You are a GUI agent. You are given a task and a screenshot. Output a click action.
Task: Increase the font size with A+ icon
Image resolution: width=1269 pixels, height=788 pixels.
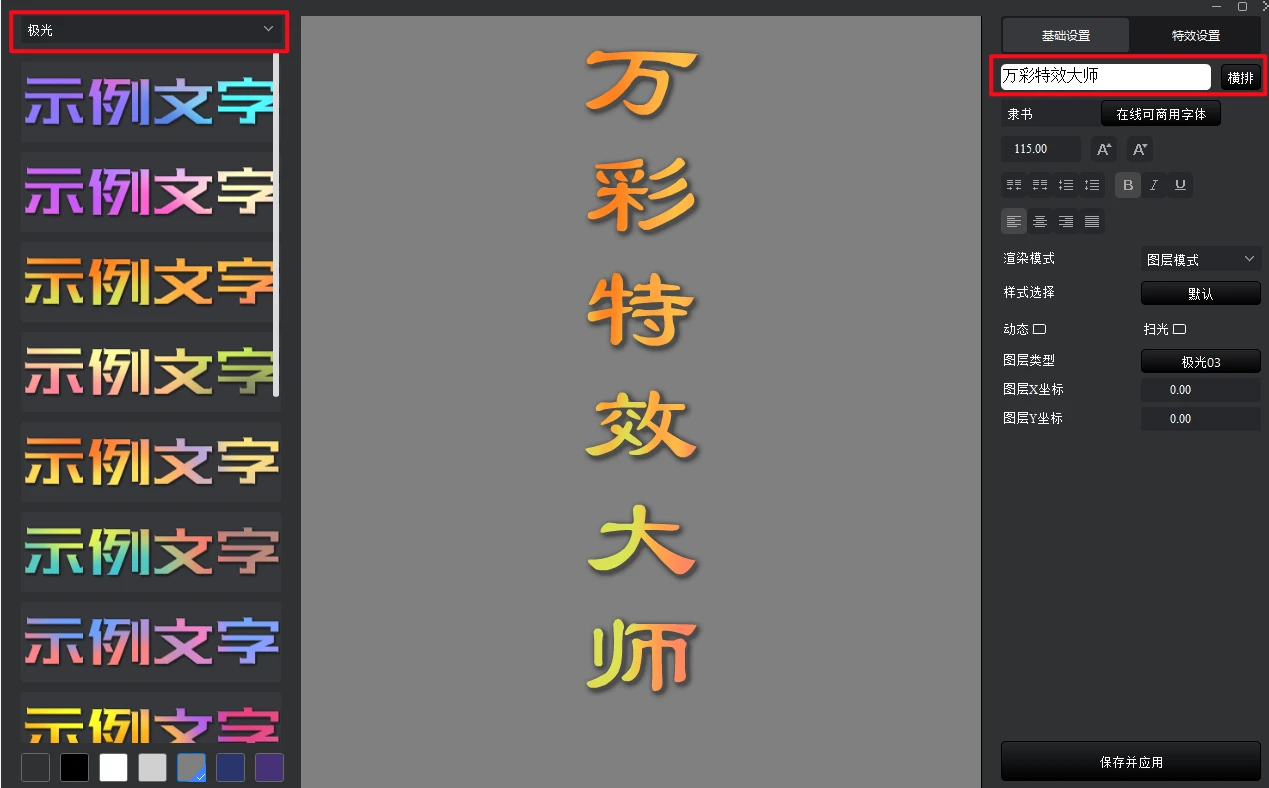pyautogui.click(x=1103, y=148)
